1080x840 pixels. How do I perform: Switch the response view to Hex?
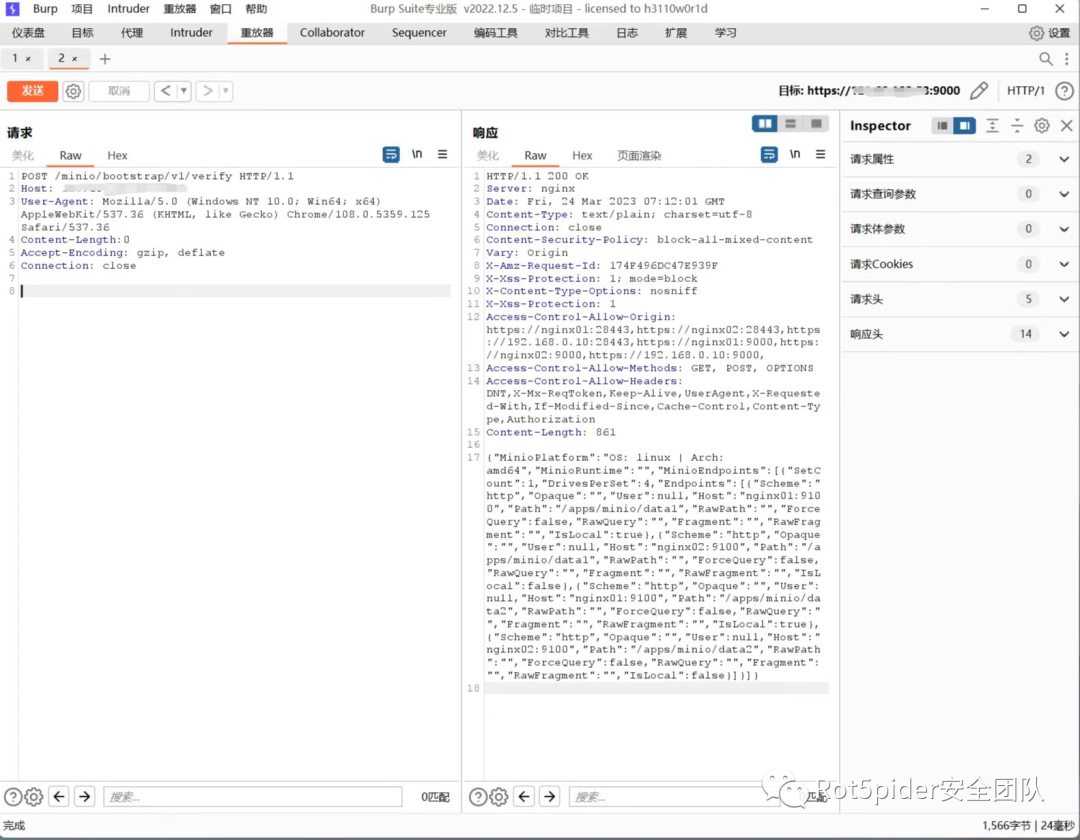pyautogui.click(x=582, y=156)
